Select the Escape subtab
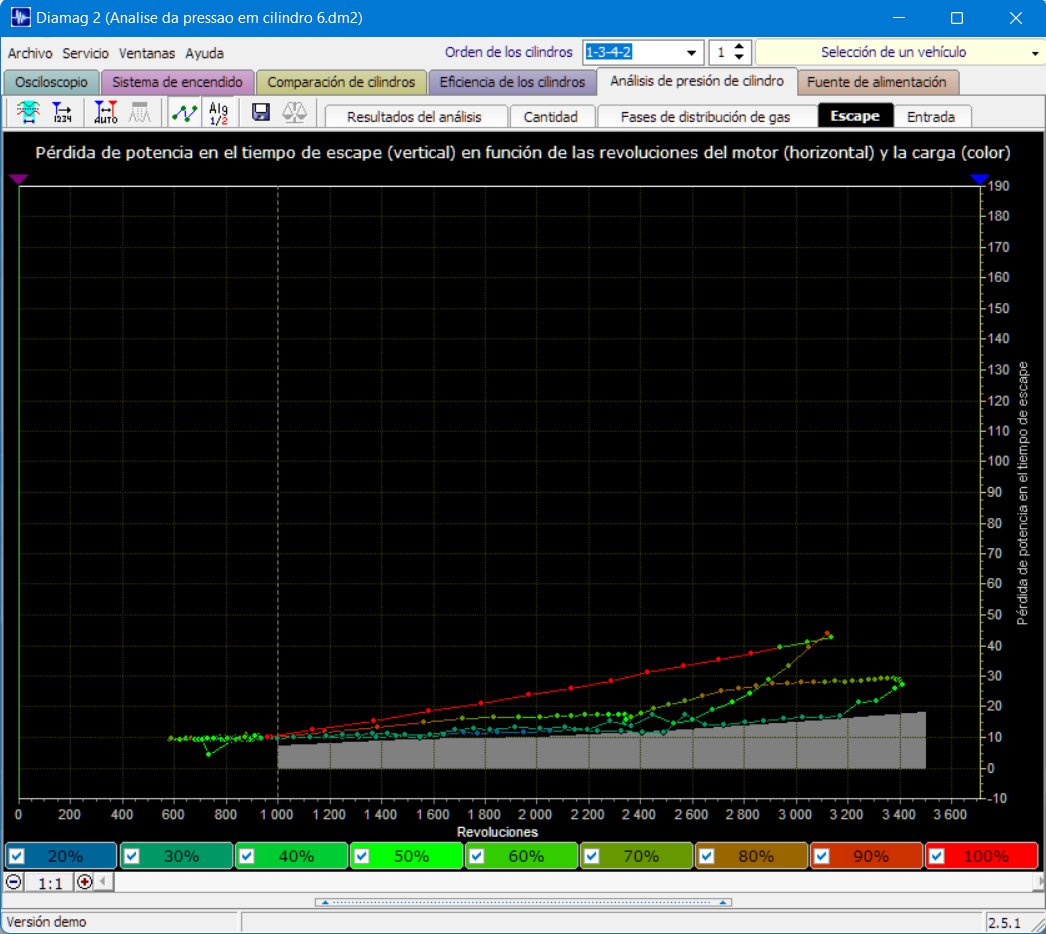This screenshot has width=1046, height=934. coord(855,116)
